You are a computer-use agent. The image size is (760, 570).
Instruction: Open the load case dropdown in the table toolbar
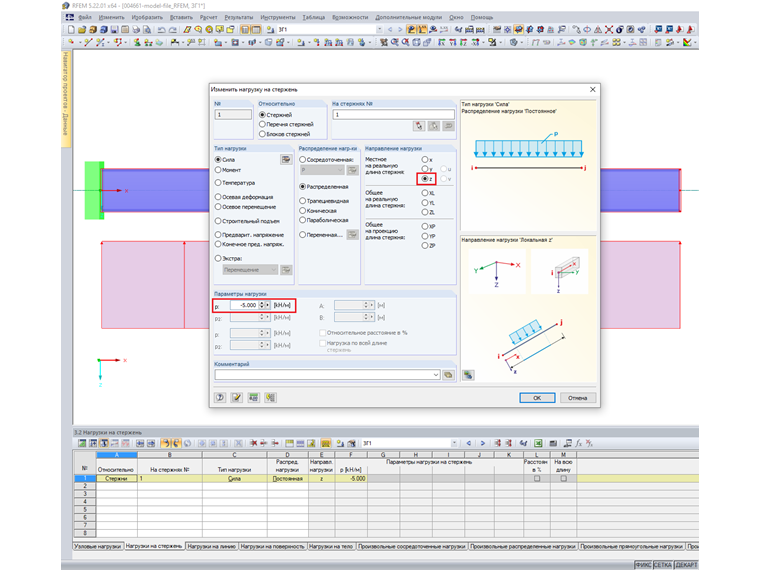[x=454, y=443]
